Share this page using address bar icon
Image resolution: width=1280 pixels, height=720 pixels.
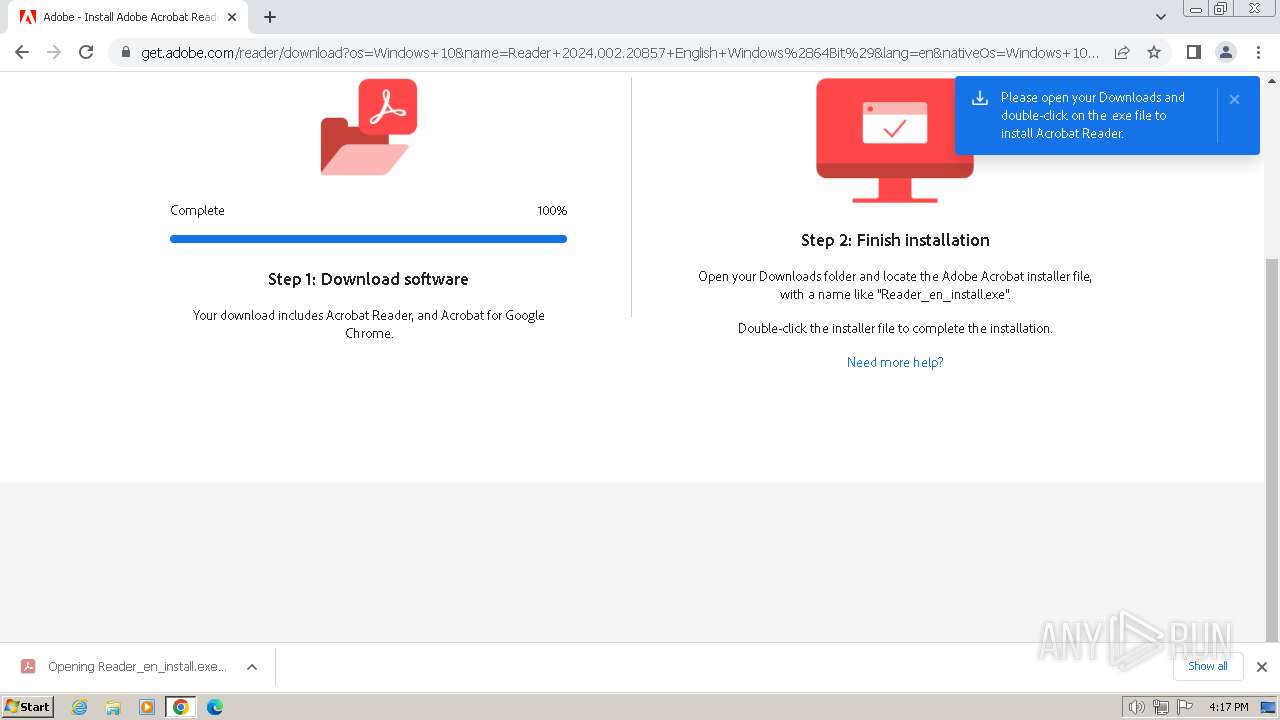tap(1122, 52)
